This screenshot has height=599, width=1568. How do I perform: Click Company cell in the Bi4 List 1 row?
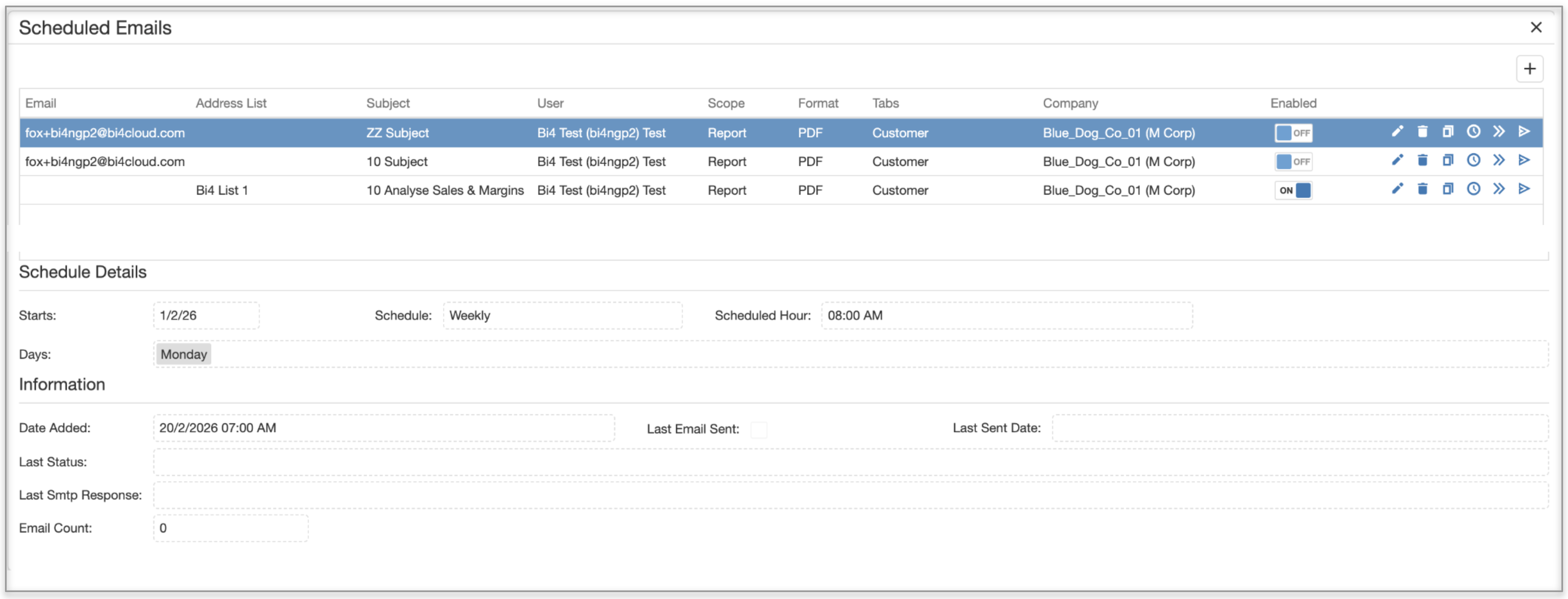tap(1119, 190)
